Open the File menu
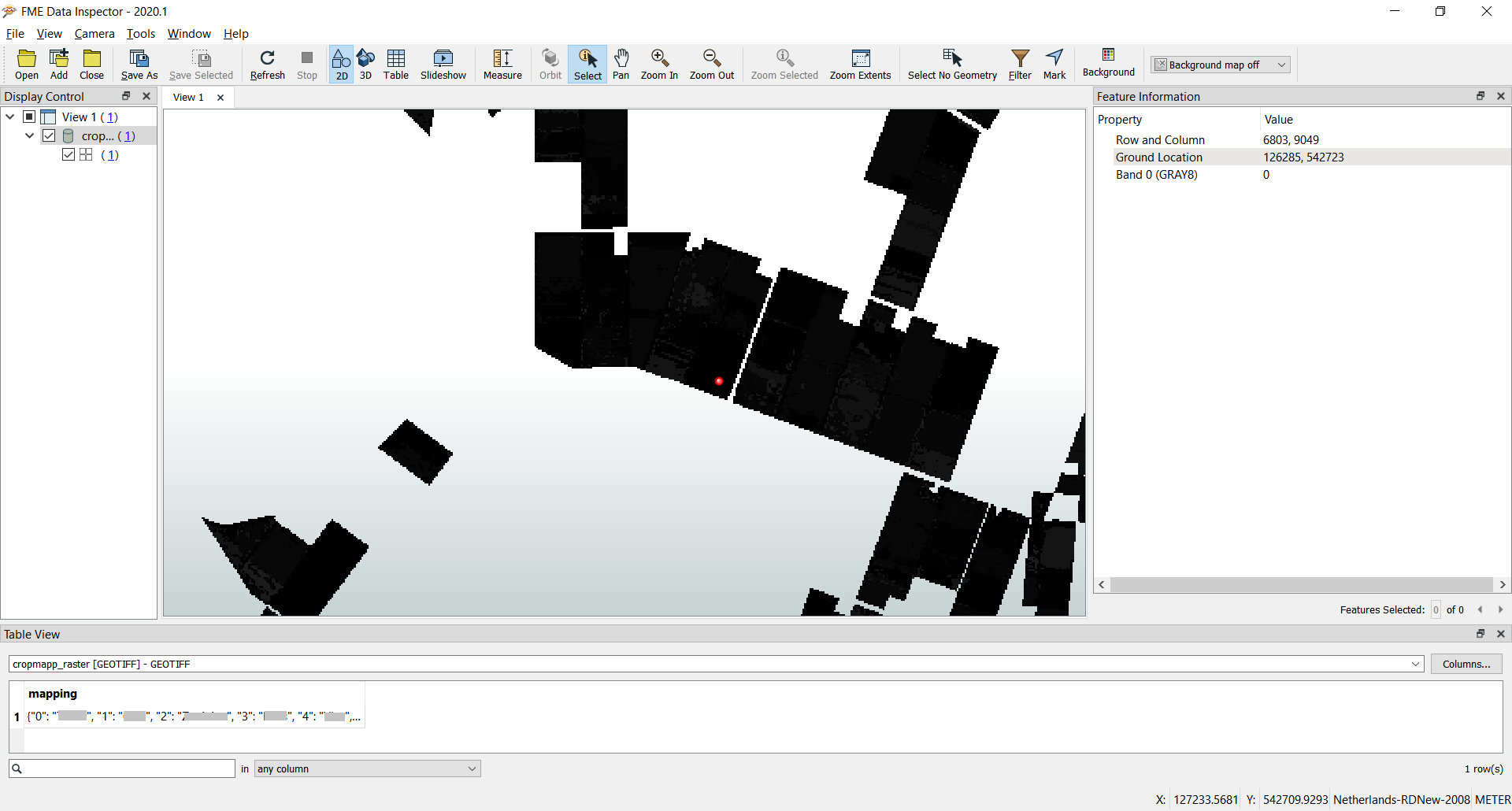Screen dimensions: 1512x811 coord(15,33)
